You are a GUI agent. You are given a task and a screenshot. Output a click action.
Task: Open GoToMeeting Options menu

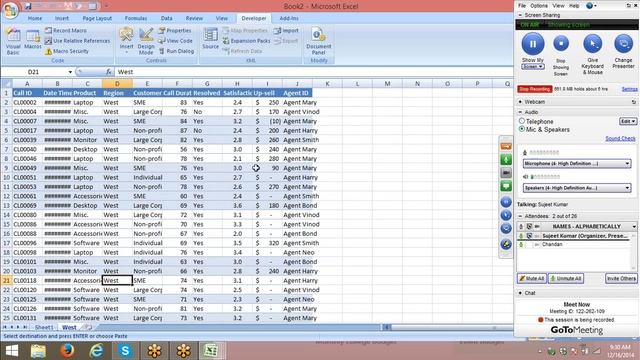(x=539, y=6)
